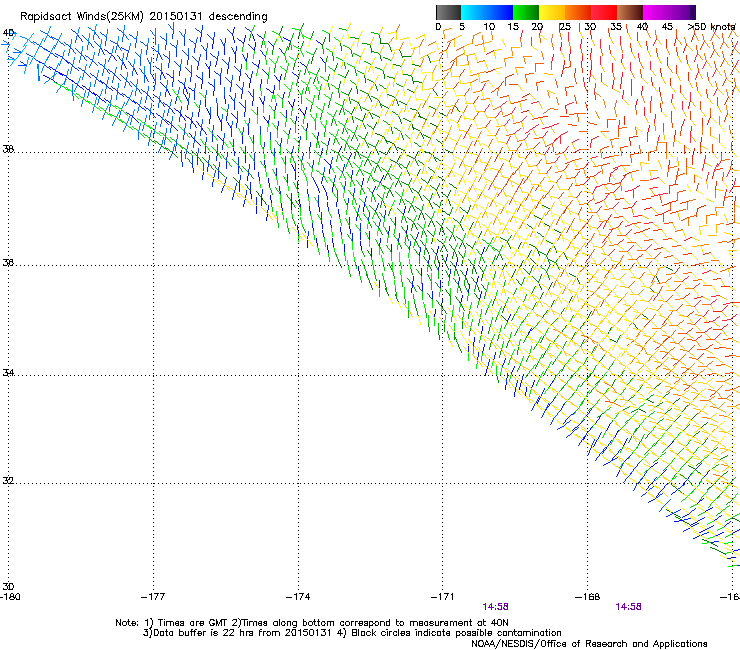Image resolution: width=740 pixels, height=650 pixels.
Task: Click the NOAA/NESDIS Office of Research credit line
Action: pyautogui.click(x=589, y=643)
